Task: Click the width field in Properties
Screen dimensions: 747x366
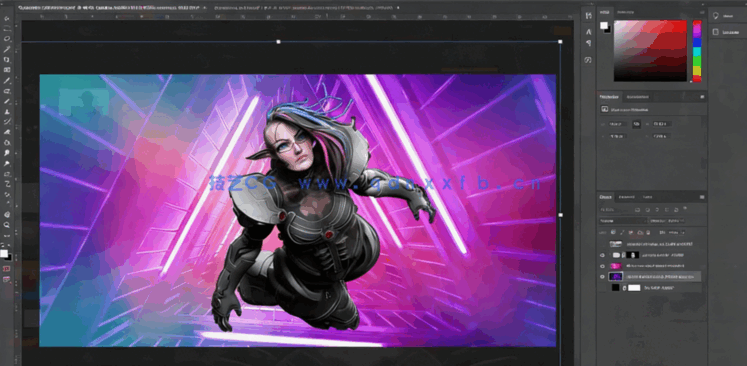Action: tap(618, 124)
